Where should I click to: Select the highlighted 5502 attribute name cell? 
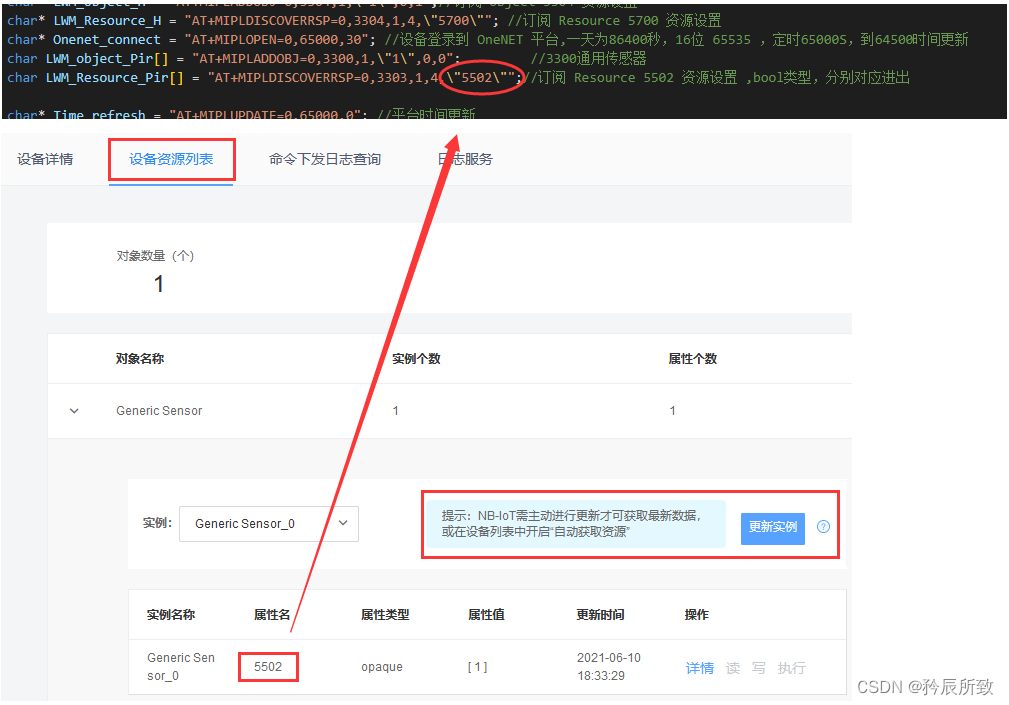268,666
